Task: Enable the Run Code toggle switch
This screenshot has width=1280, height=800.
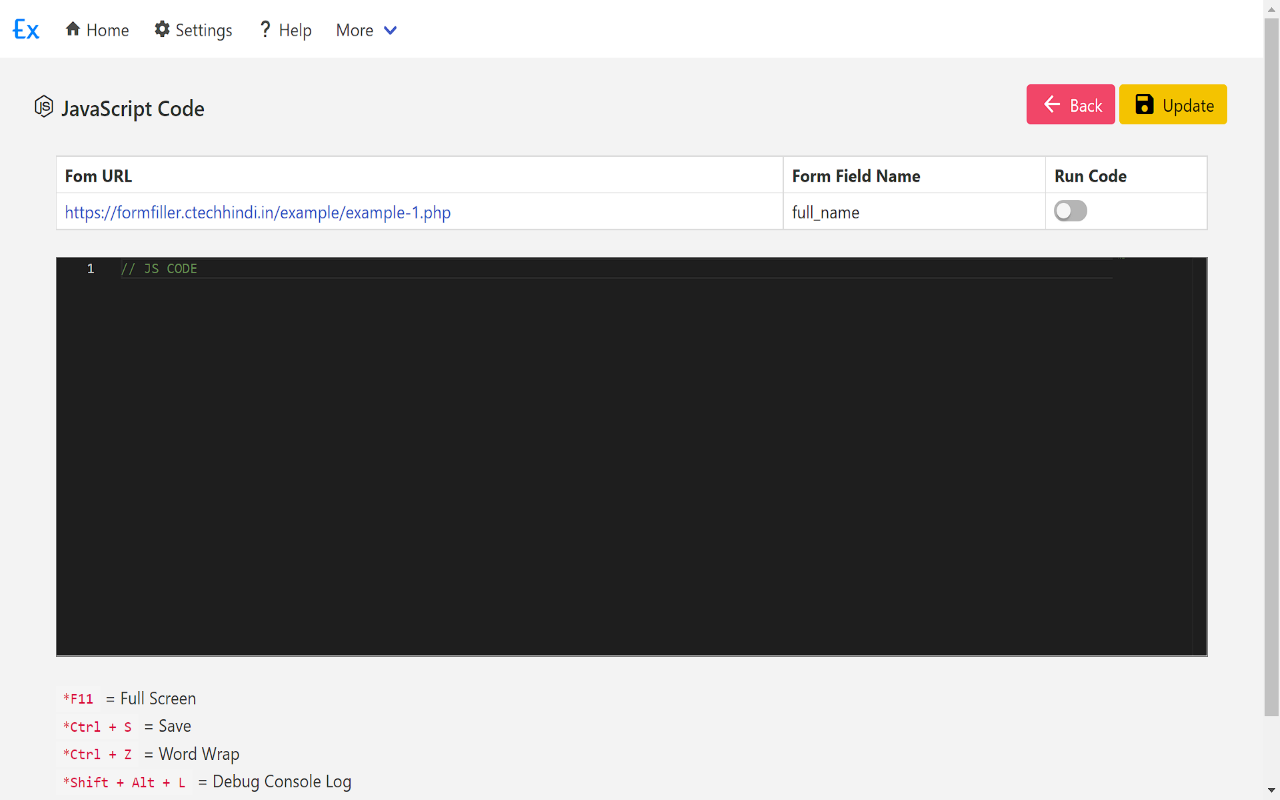Action: [1070, 211]
